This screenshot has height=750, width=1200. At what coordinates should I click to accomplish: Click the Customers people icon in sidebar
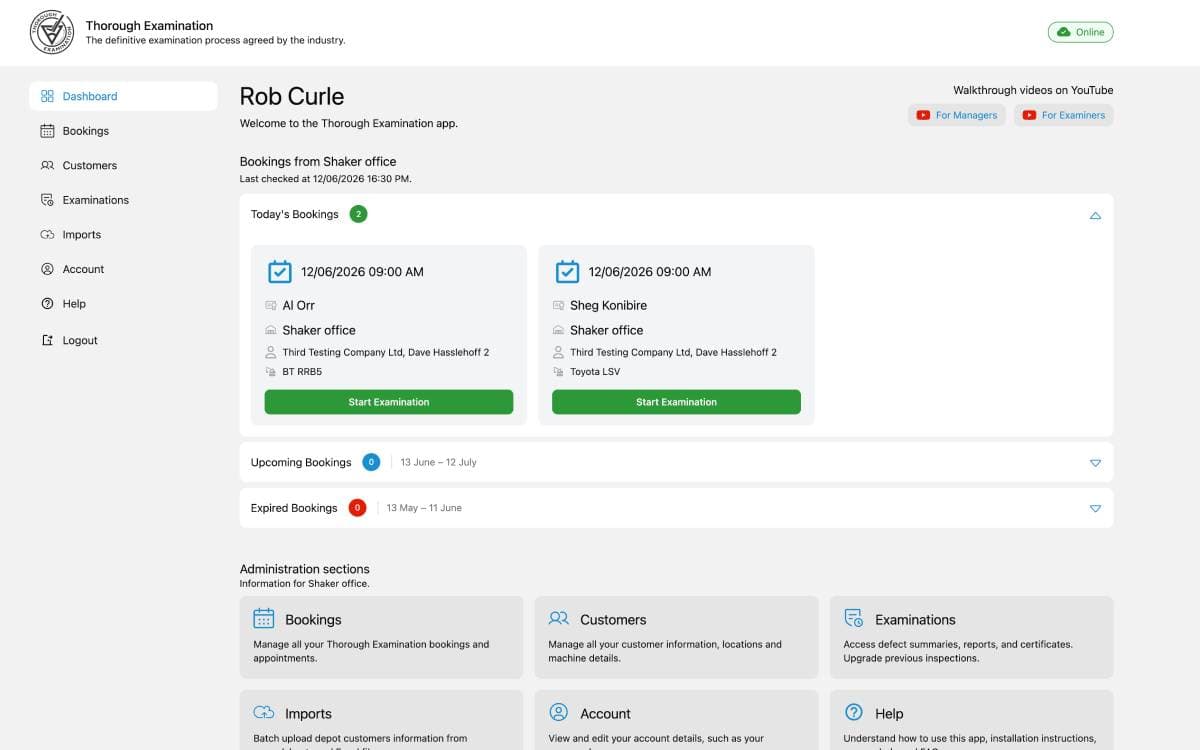coord(47,165)
